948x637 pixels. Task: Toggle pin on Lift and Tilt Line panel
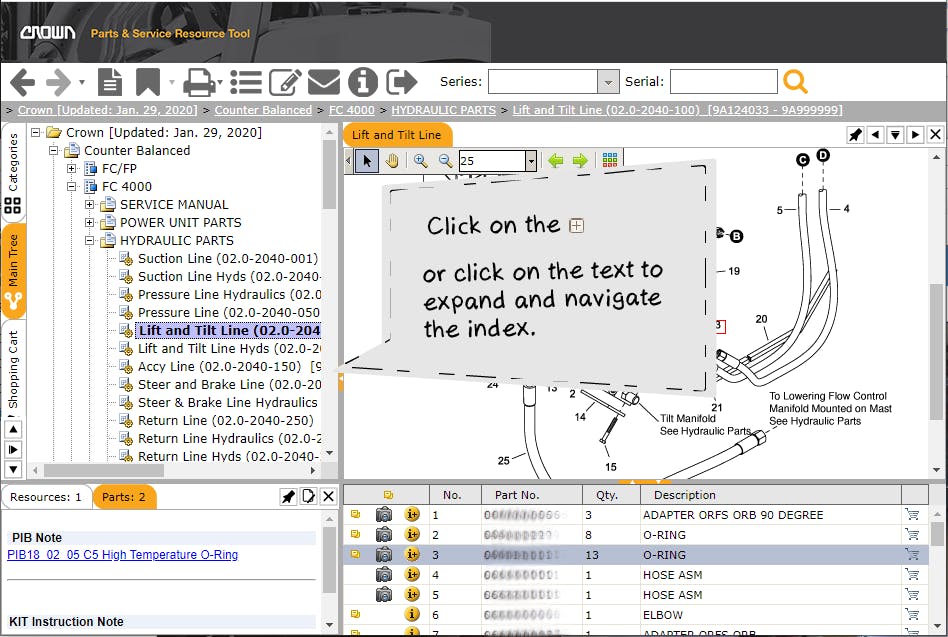(x=856, y=135)
